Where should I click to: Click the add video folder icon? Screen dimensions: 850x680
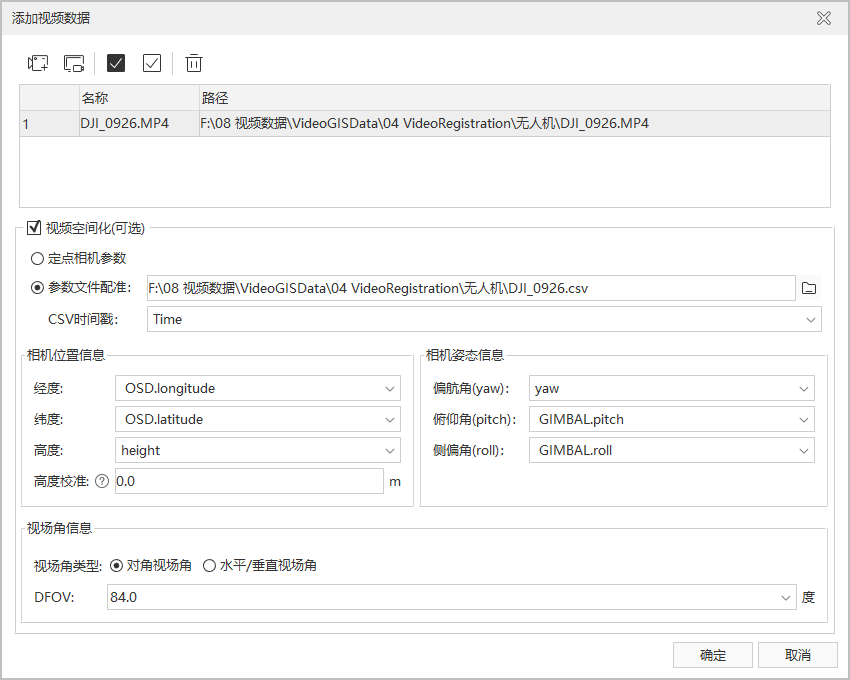(74, 63)
